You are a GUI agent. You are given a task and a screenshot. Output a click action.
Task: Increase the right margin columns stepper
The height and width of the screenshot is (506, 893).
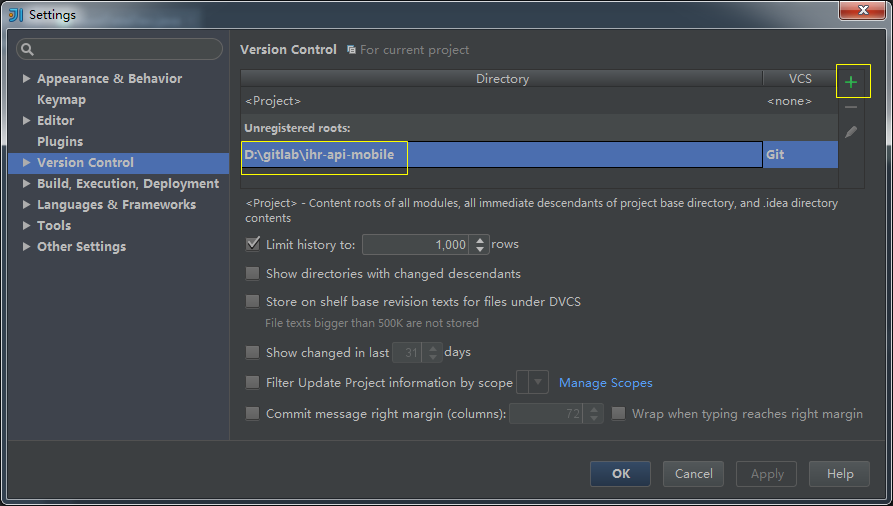(594, 409)
